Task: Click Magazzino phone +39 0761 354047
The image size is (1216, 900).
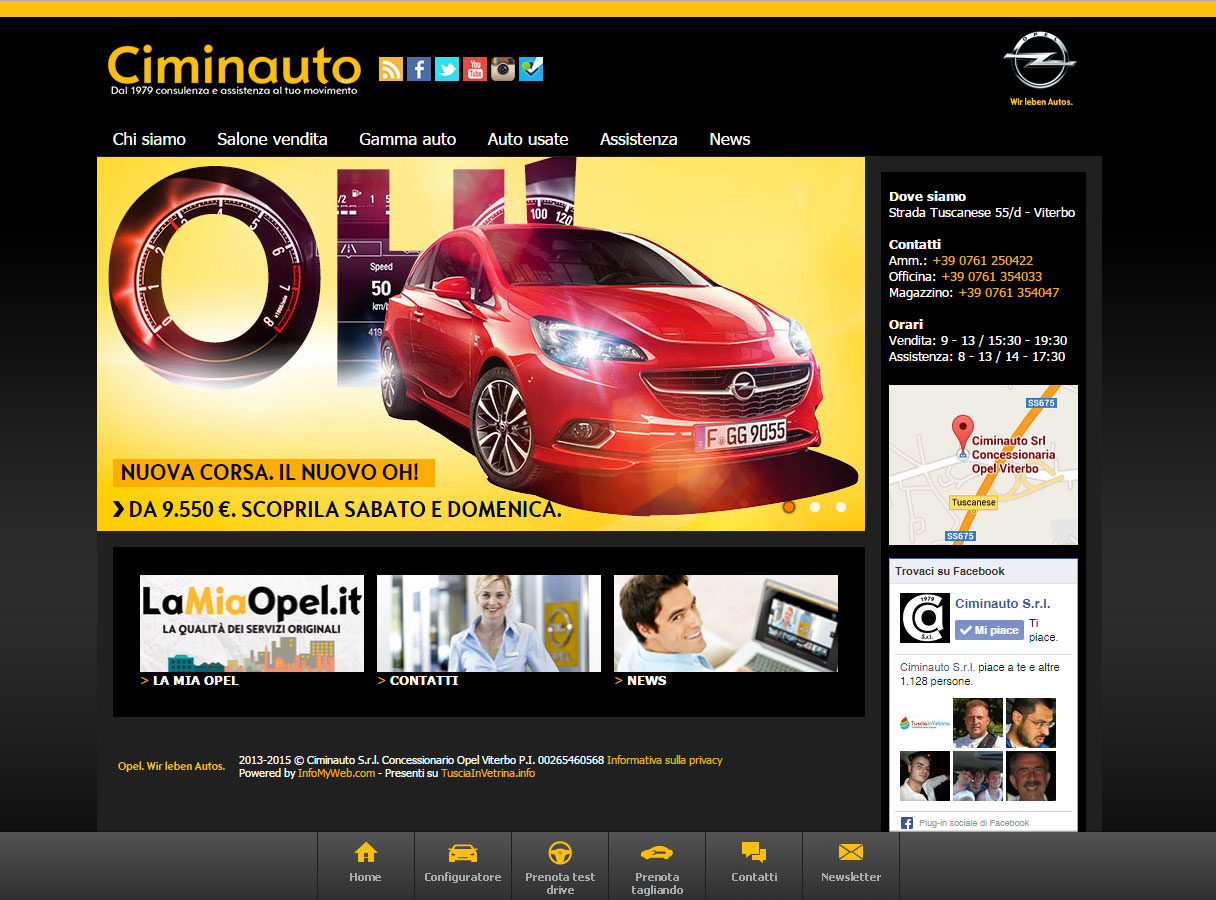Action: click(1009, 292)
